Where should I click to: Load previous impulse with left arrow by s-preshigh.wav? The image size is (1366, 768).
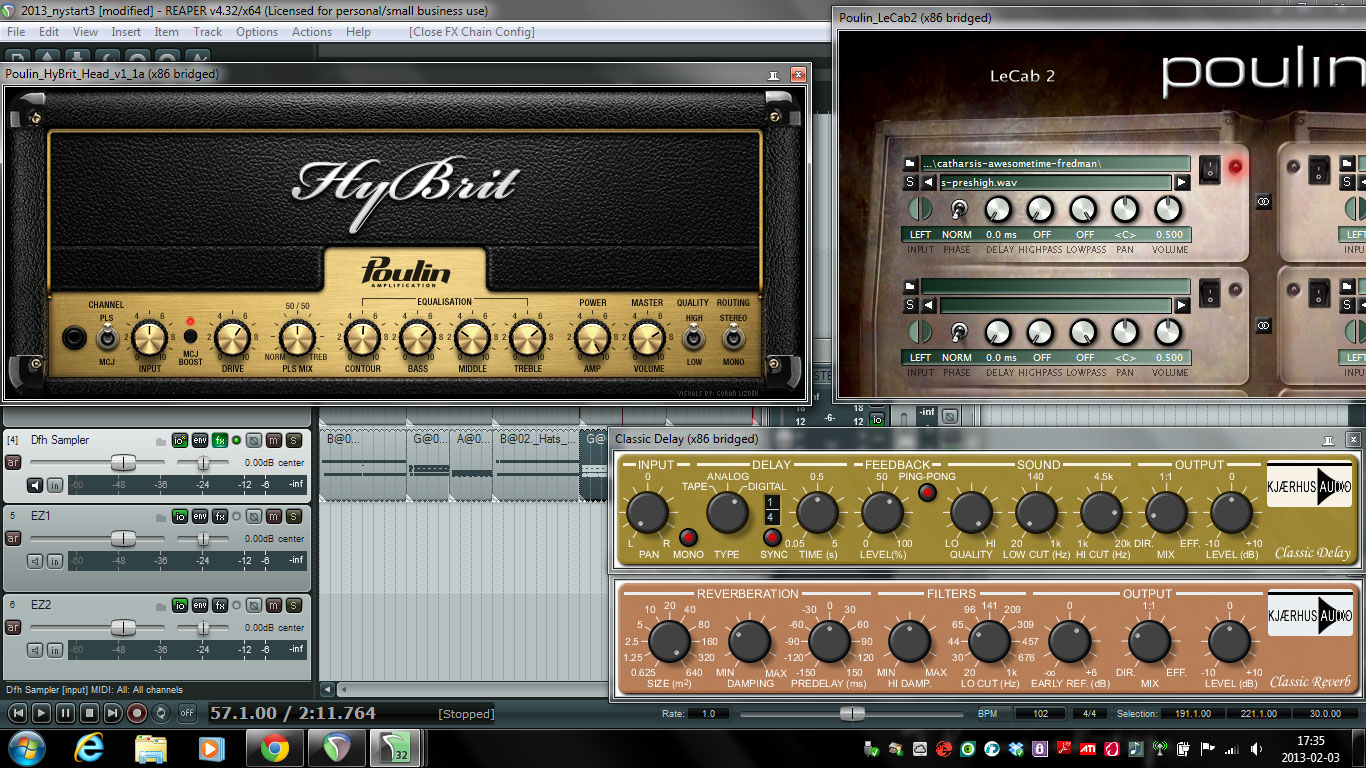(x=929, y=182)
